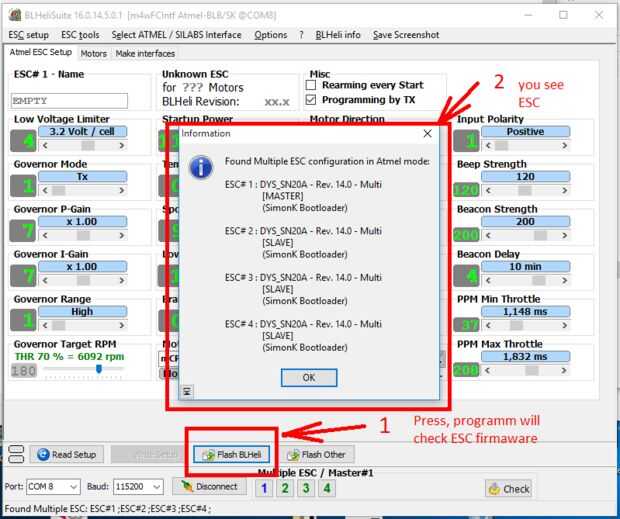Select ESC number 2 button
Screen dimensions: 620x519
[285, 489]
